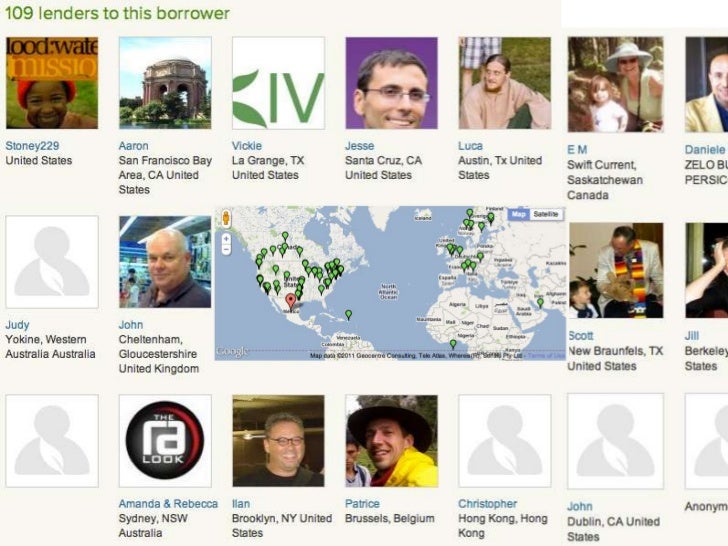Screen dimensions: 728x546
Task: Switch map to Map view
Action: [x=519, y=214]
